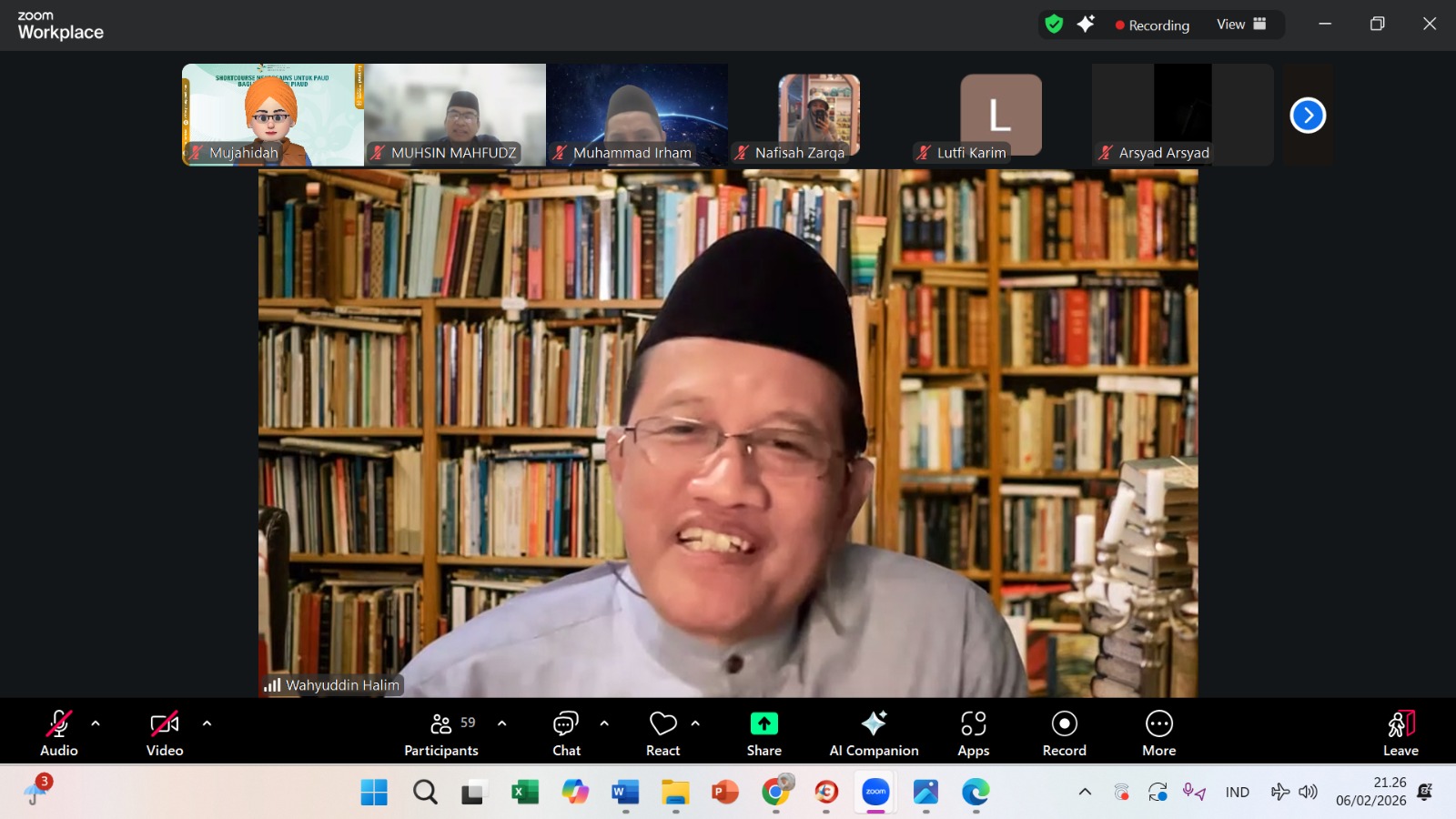
Task: Leave the meeting
Action: click(x=1400, y=733)
